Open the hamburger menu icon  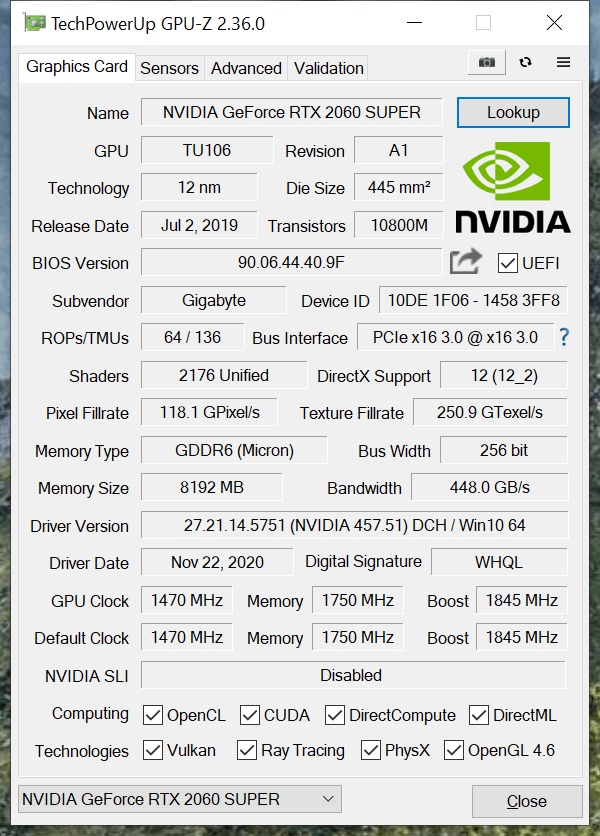click(563, 62)
